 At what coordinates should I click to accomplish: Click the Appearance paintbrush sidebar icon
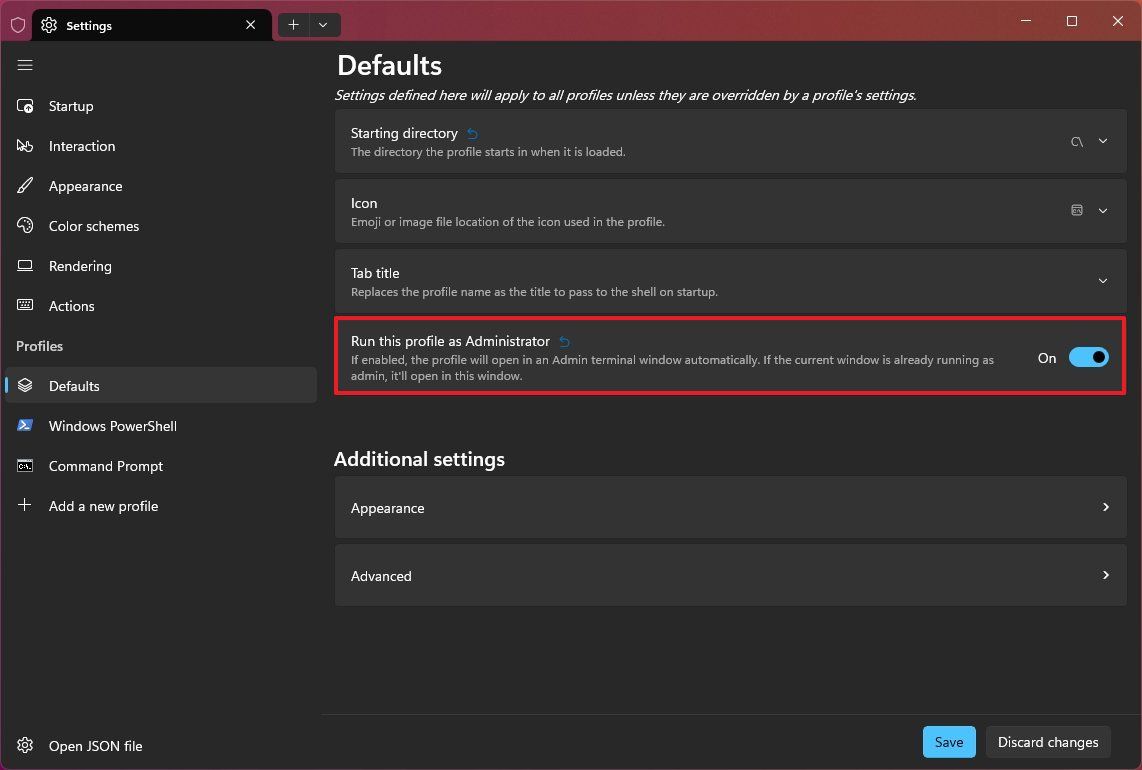click(25, 186)
